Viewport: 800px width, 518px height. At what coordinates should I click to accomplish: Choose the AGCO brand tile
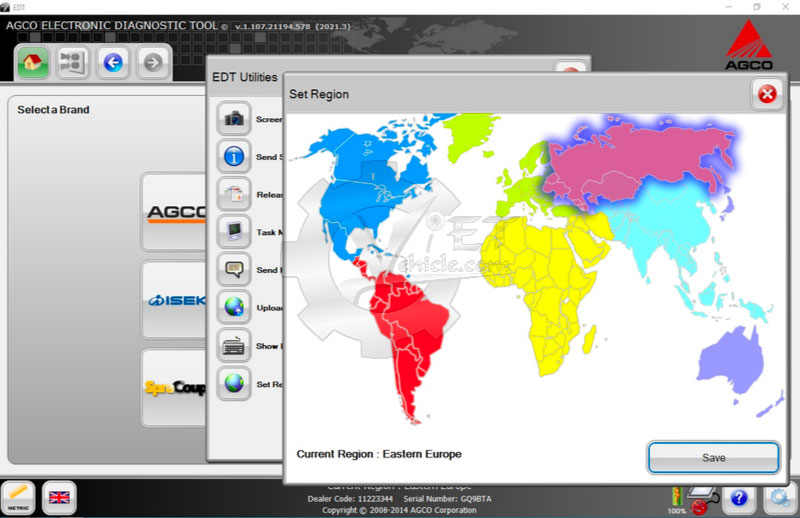(175, 212)
